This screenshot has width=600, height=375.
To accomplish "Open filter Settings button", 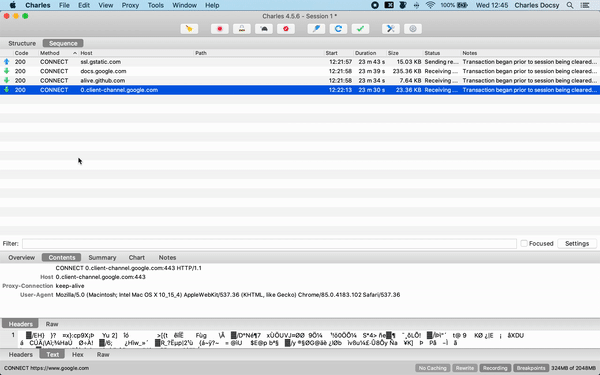I will pos(577,243).
